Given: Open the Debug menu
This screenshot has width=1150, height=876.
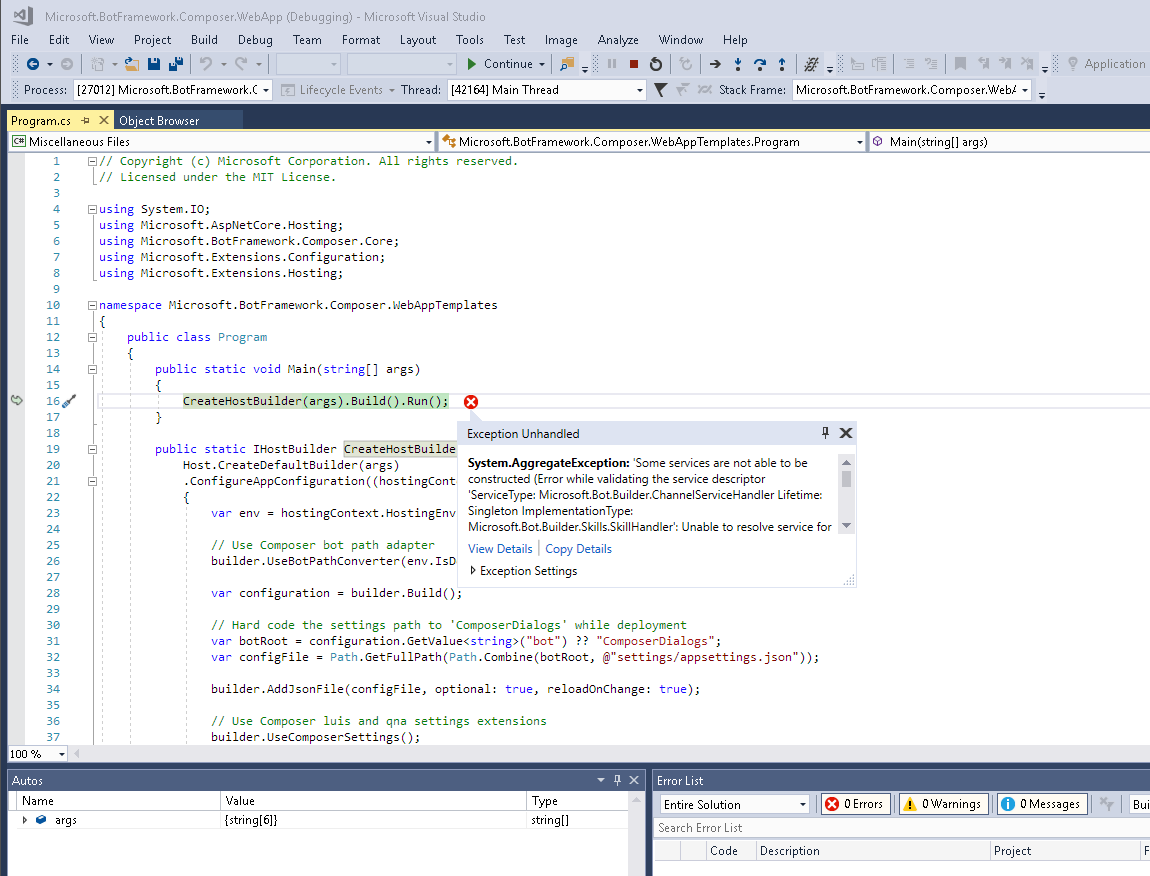Looking at the screenshot, I should (254, 40).
